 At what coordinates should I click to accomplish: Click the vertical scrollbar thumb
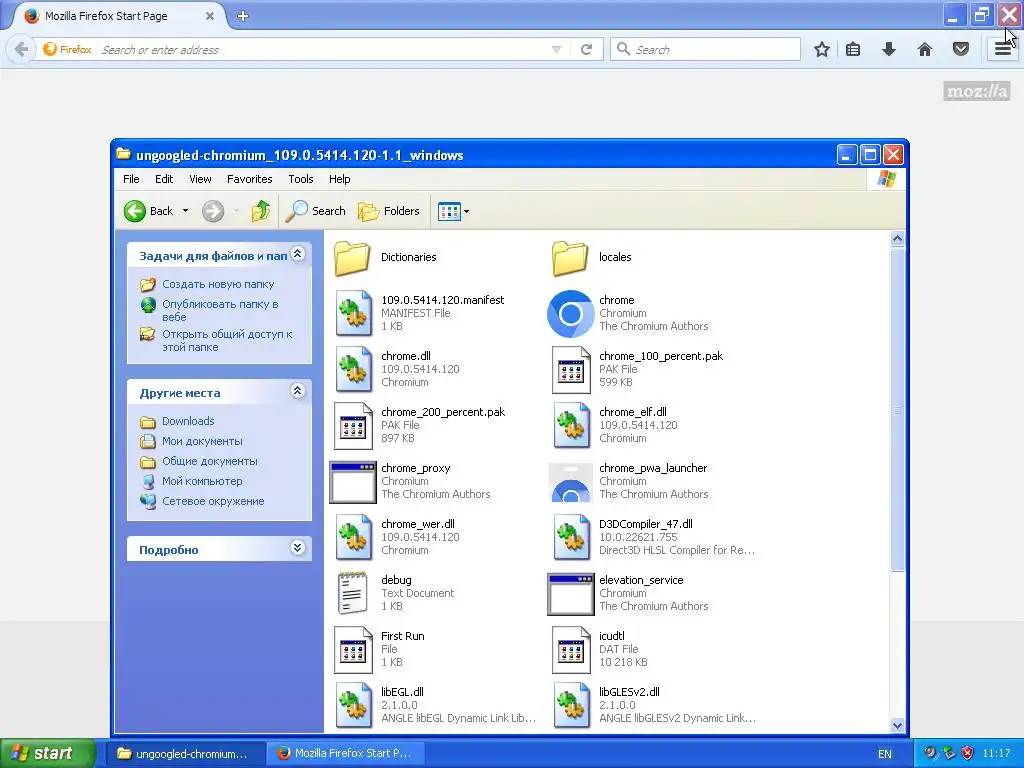click(897, 409)
